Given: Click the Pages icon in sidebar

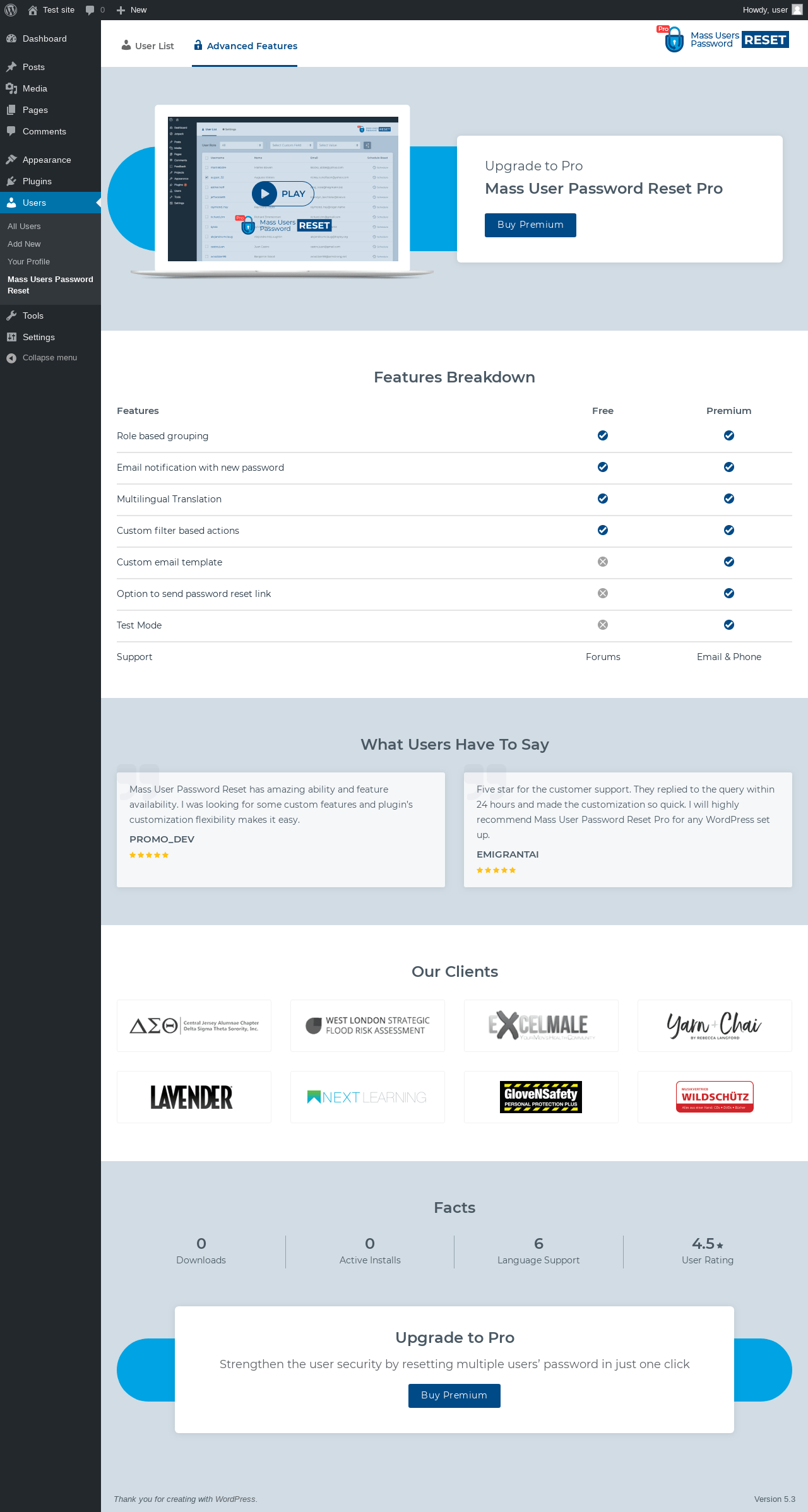Looking at the screenshot, I should pyautogui.click(x=11, y=110).
